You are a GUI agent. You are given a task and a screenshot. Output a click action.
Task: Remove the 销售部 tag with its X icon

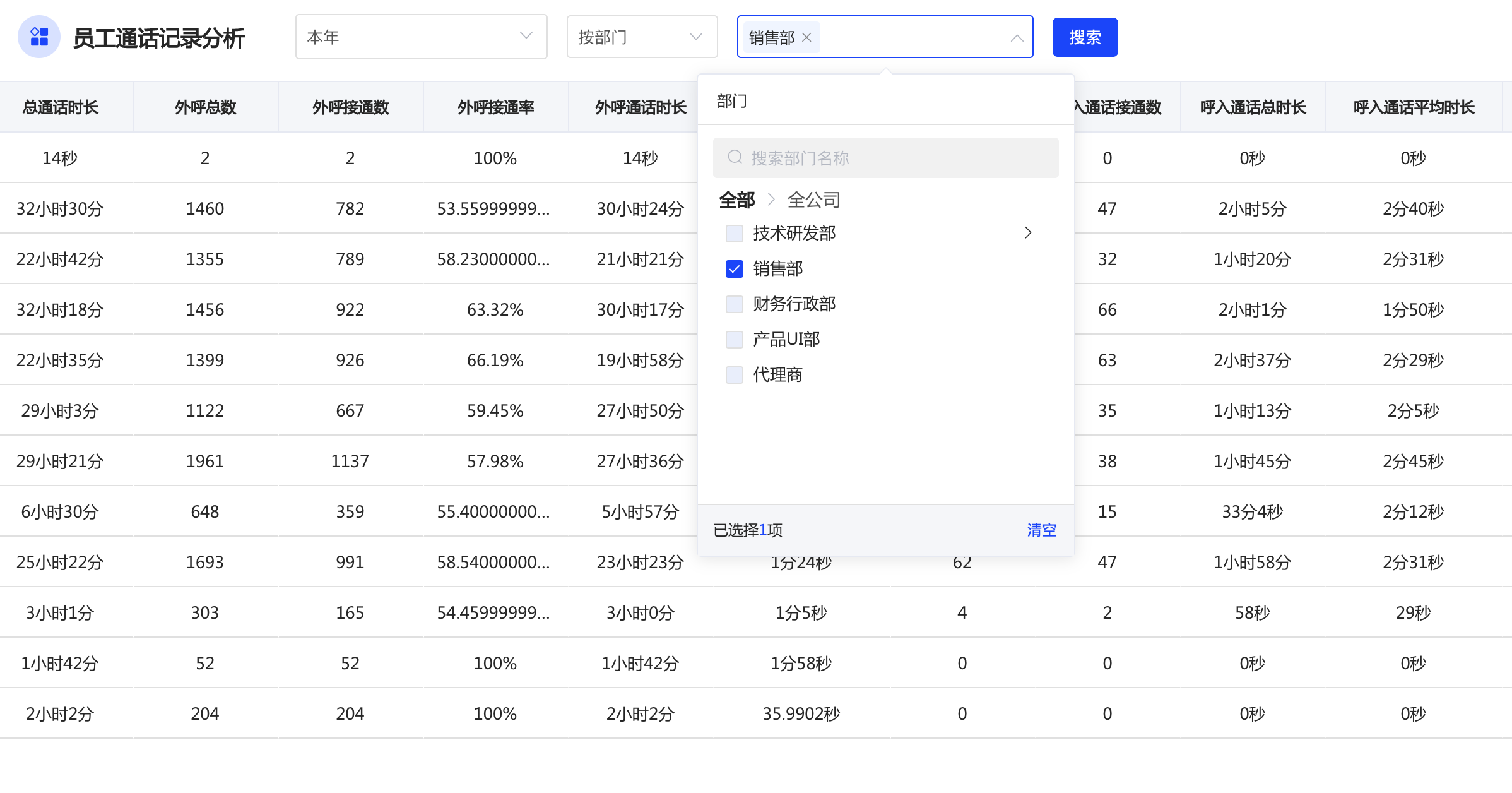click(806, 37)
